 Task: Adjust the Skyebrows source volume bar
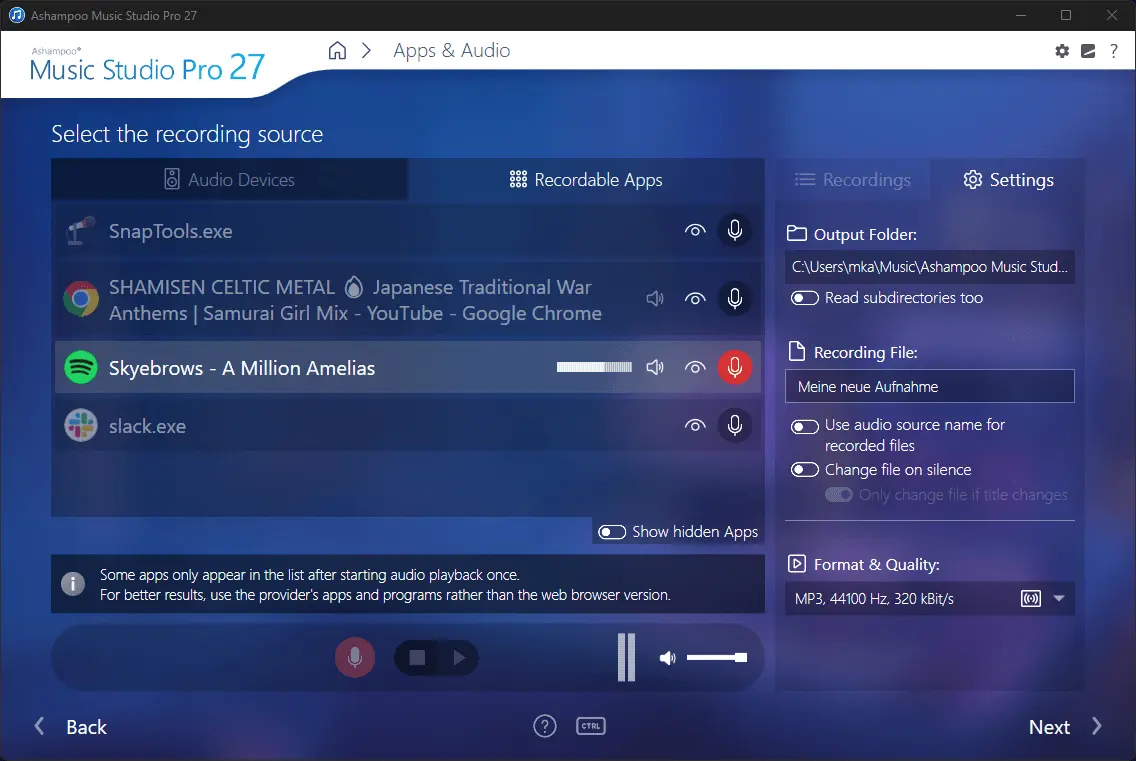click(x=594, y=367)
